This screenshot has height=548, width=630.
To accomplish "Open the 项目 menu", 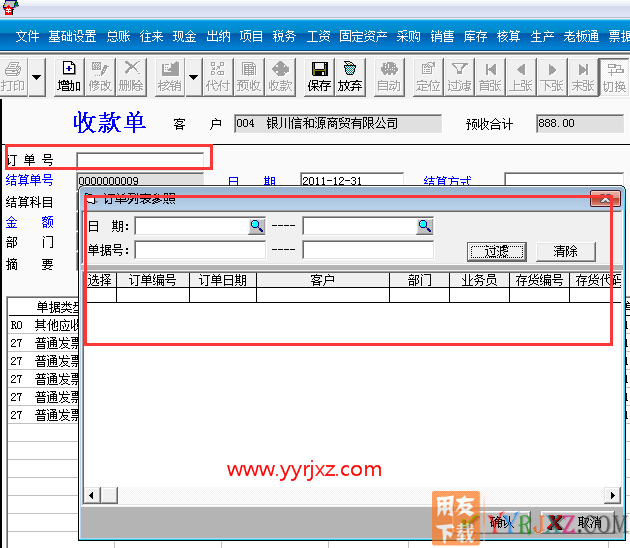I will pyautogui.click(x=251, y=36).
